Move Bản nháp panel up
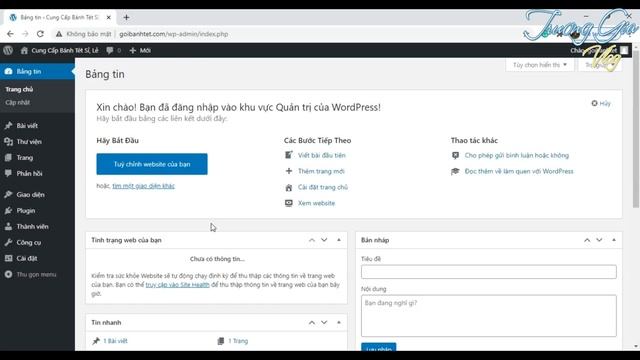 (x=587, y=240)
